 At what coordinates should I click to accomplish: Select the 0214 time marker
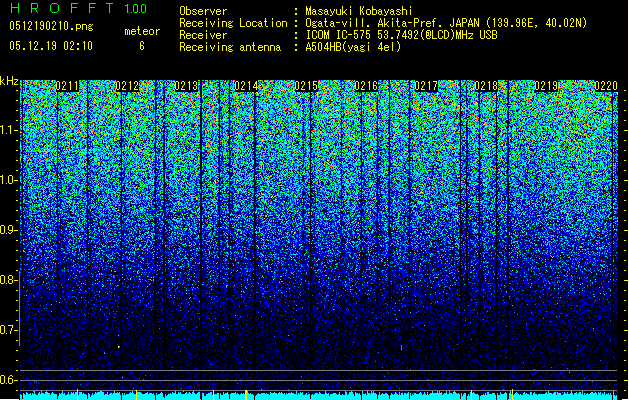click(246, 86)
